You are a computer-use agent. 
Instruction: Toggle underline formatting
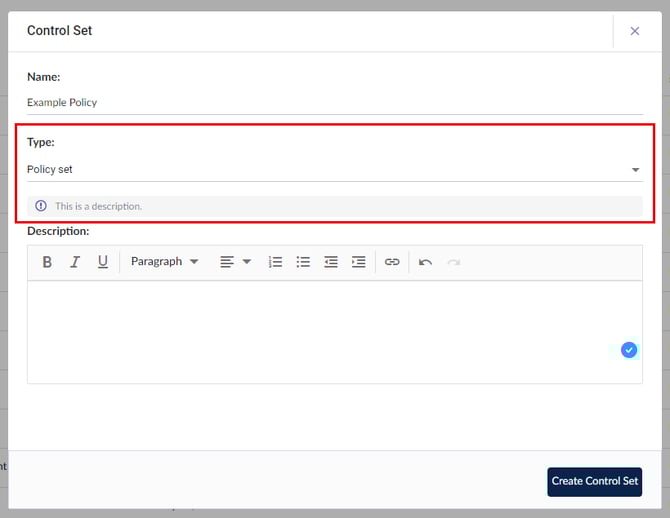103,262
